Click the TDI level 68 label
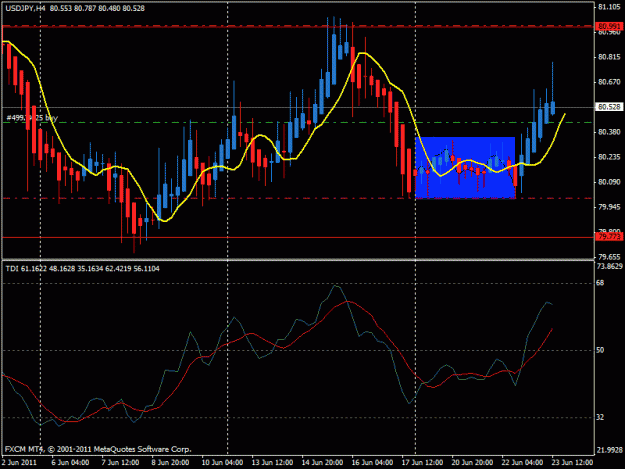Screen dimensions: 625x469 coord(600,283)
